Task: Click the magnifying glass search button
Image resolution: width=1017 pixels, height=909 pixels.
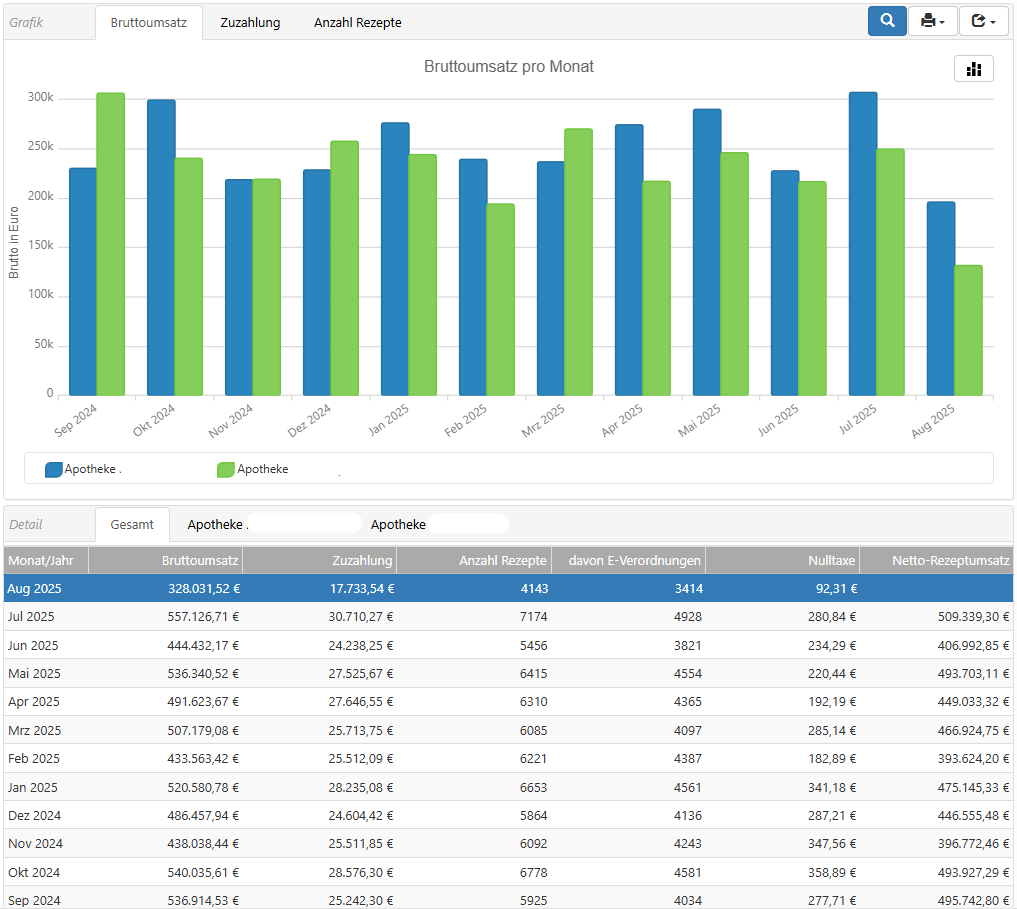Action: (887, 21)
